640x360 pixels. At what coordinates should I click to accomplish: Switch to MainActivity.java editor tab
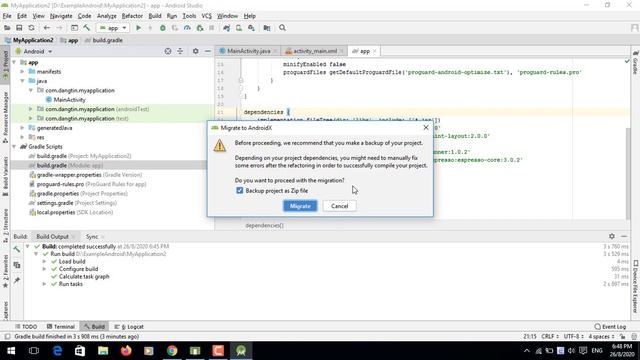248,51
